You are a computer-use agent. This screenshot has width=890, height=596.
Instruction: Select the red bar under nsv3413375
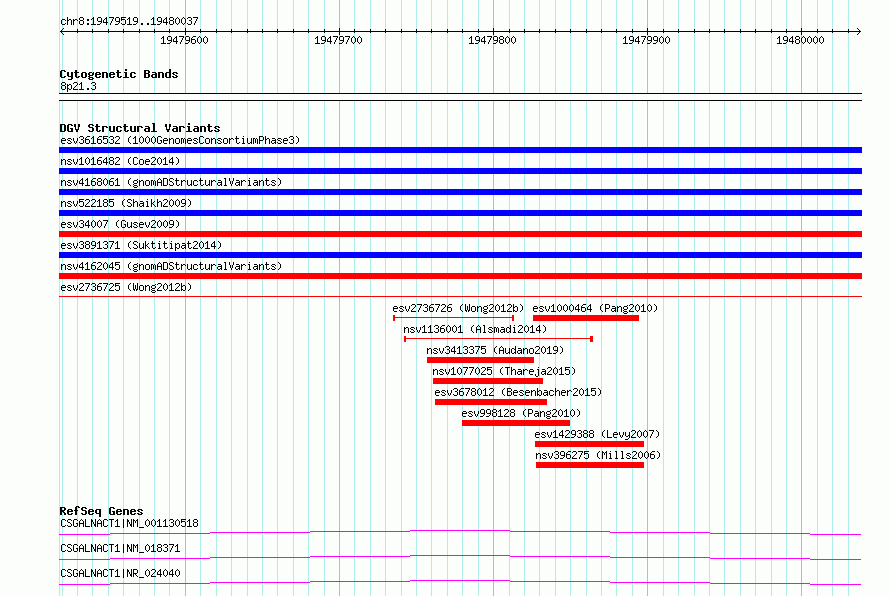(480, 360)
